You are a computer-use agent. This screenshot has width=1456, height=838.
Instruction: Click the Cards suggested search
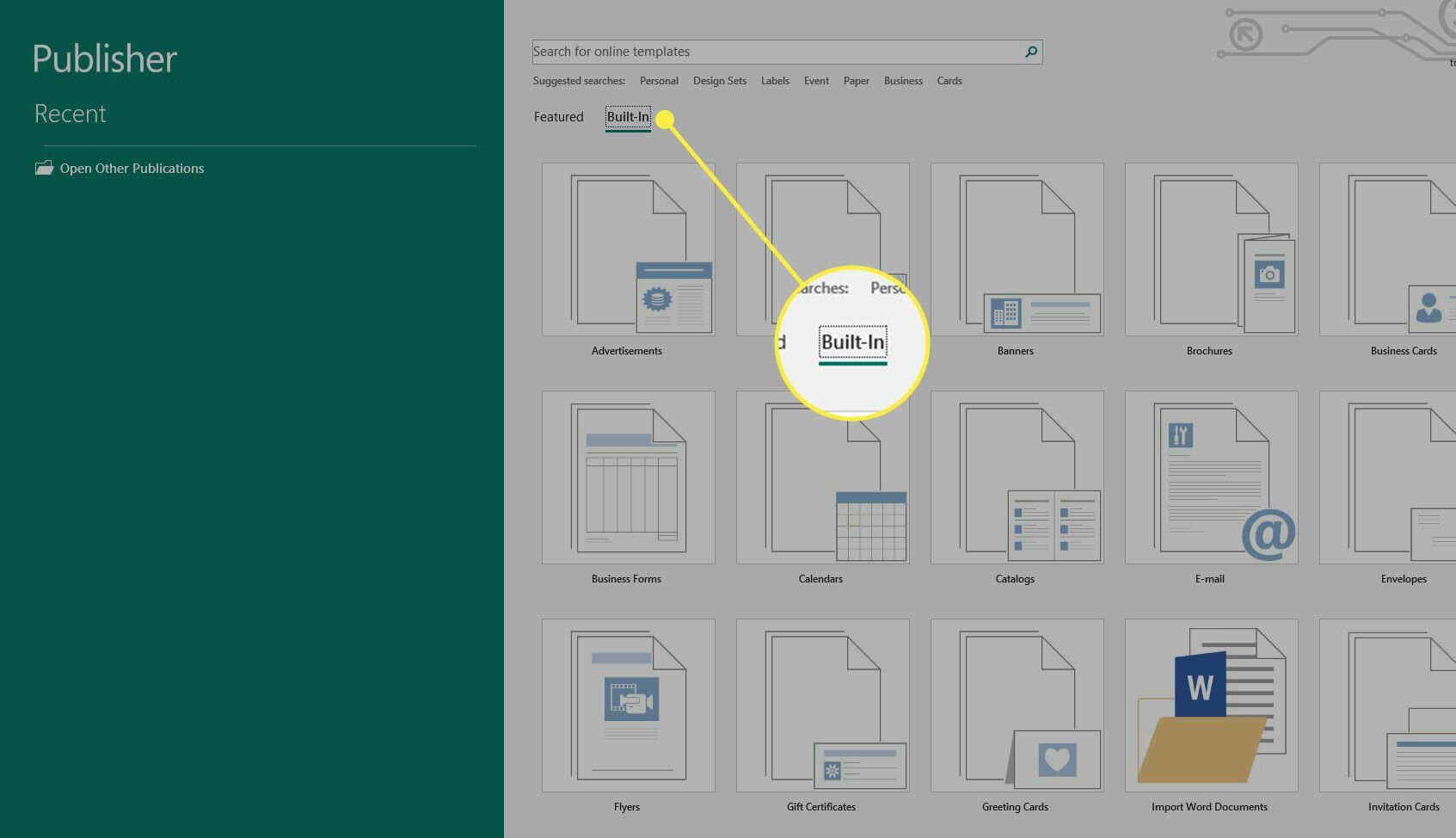(949, 81)
